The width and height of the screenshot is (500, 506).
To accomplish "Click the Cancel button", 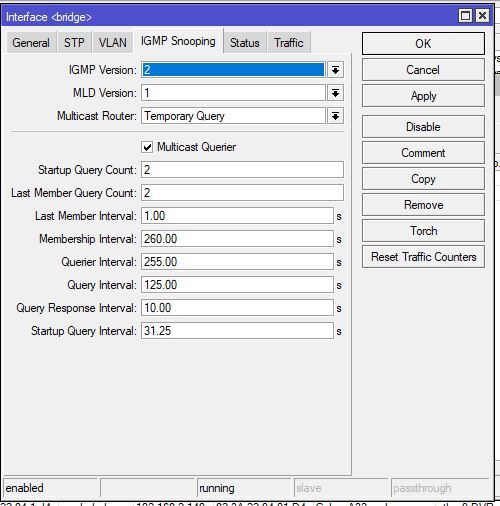I will click(x=423, y=70).
